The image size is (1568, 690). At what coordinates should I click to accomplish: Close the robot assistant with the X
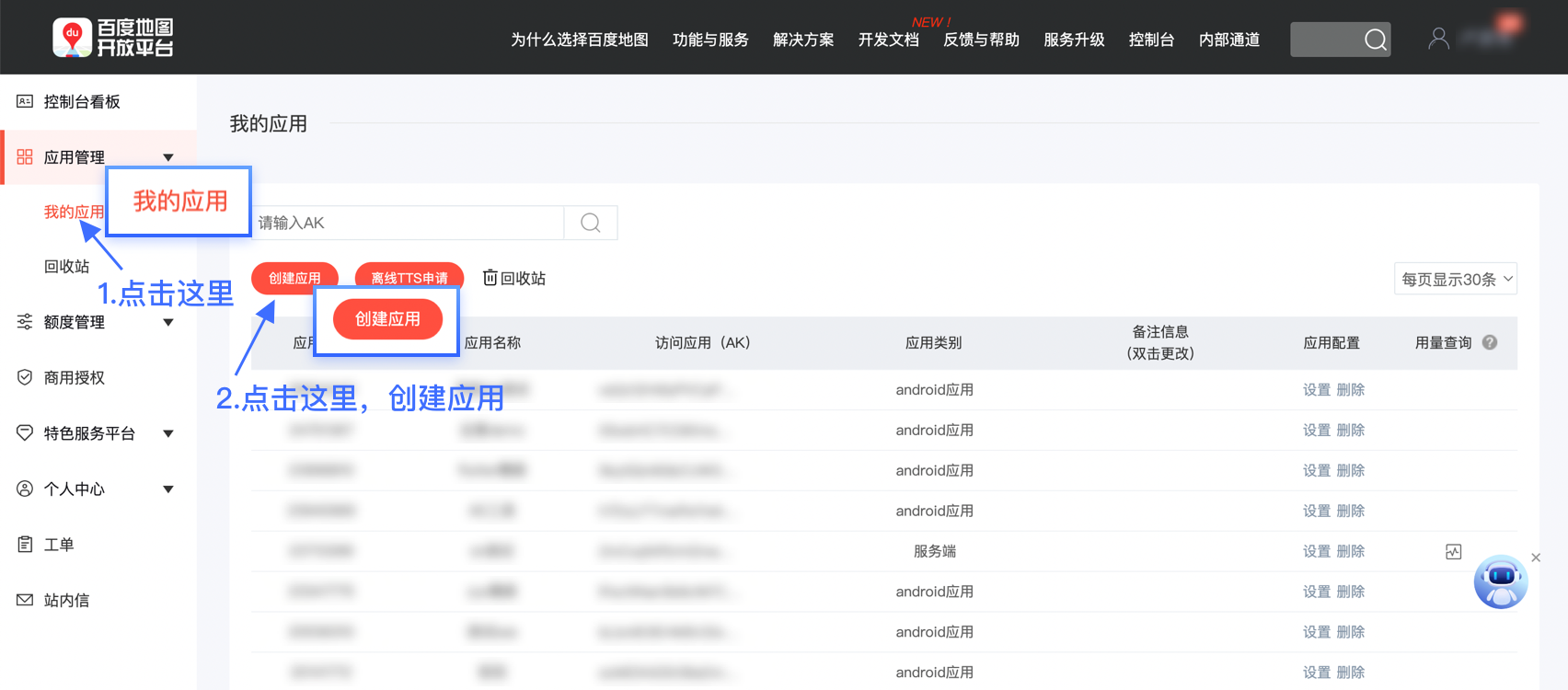pyautogui.click(x=1536, y=558)
